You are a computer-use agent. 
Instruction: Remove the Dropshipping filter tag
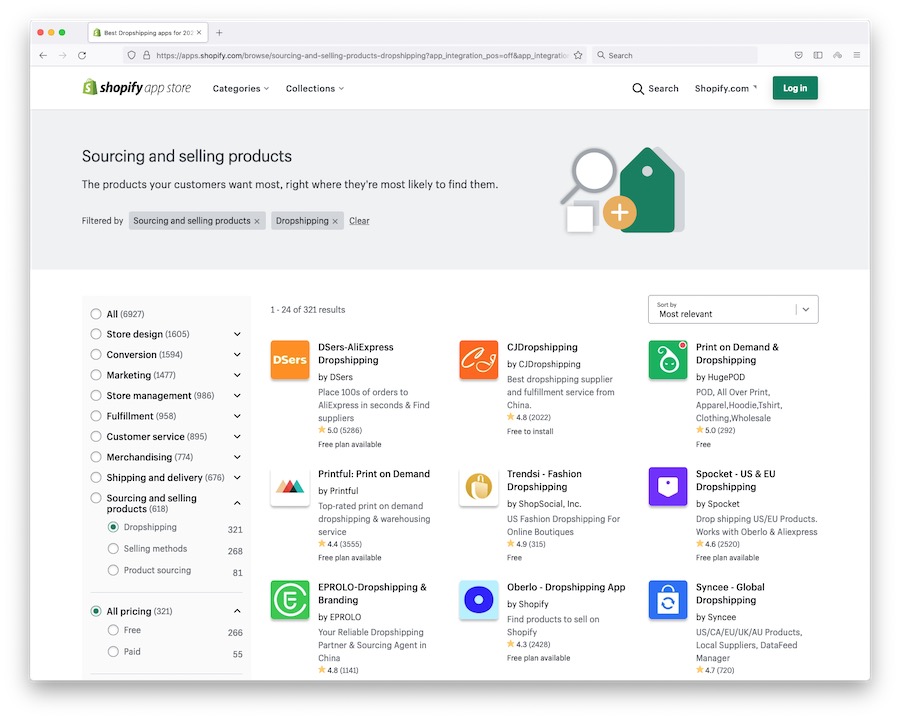click(x=335, y=221)
